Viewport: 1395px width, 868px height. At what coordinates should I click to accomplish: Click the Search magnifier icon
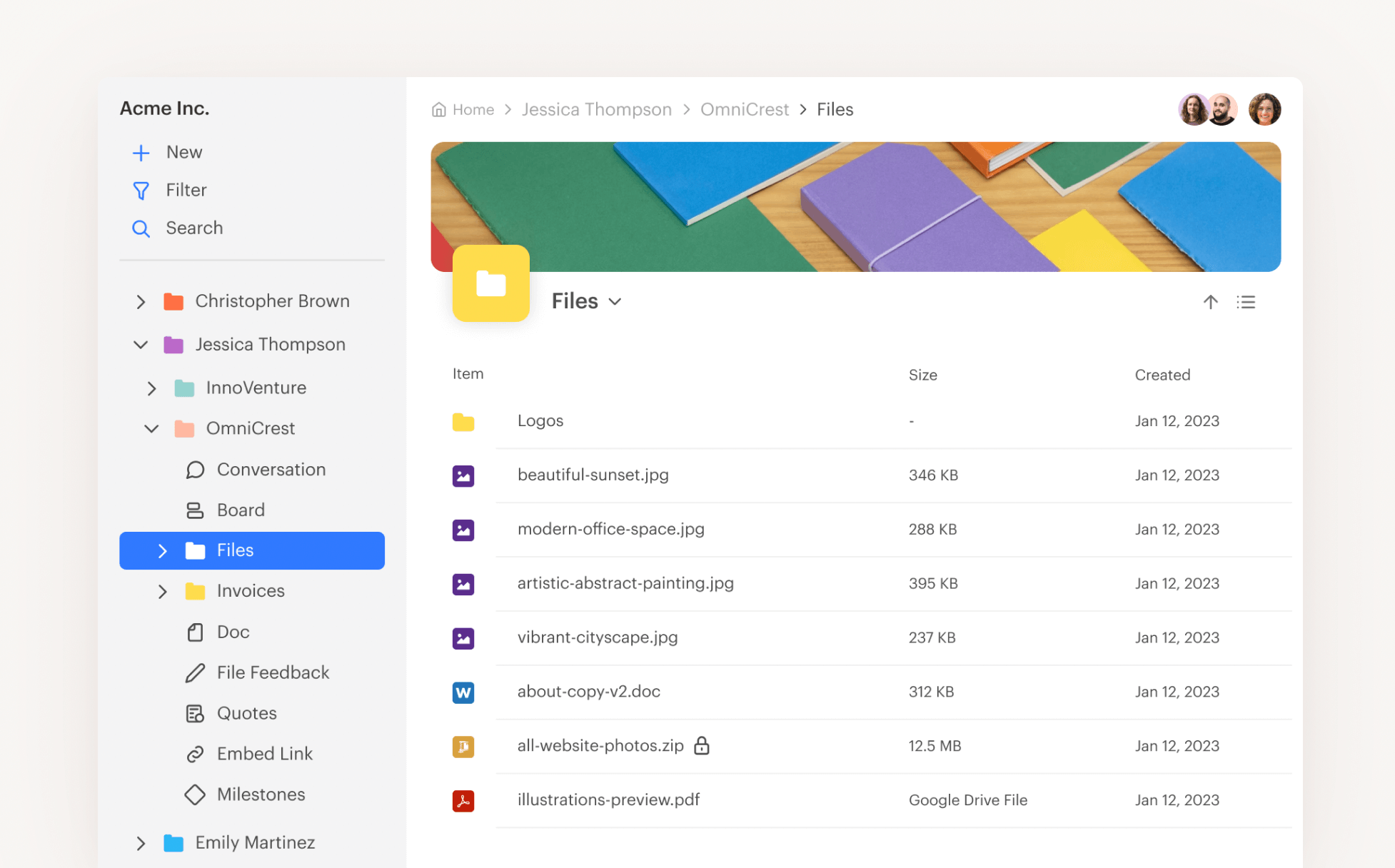click(141, 228)
